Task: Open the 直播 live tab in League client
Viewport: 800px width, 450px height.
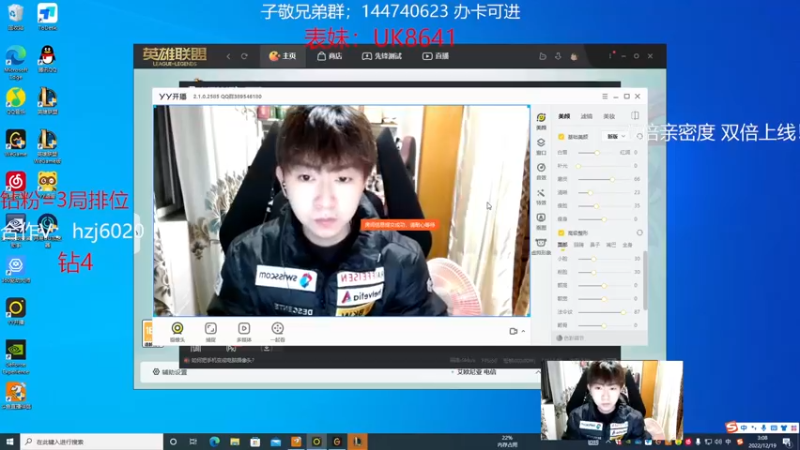Action: [436, 56]
